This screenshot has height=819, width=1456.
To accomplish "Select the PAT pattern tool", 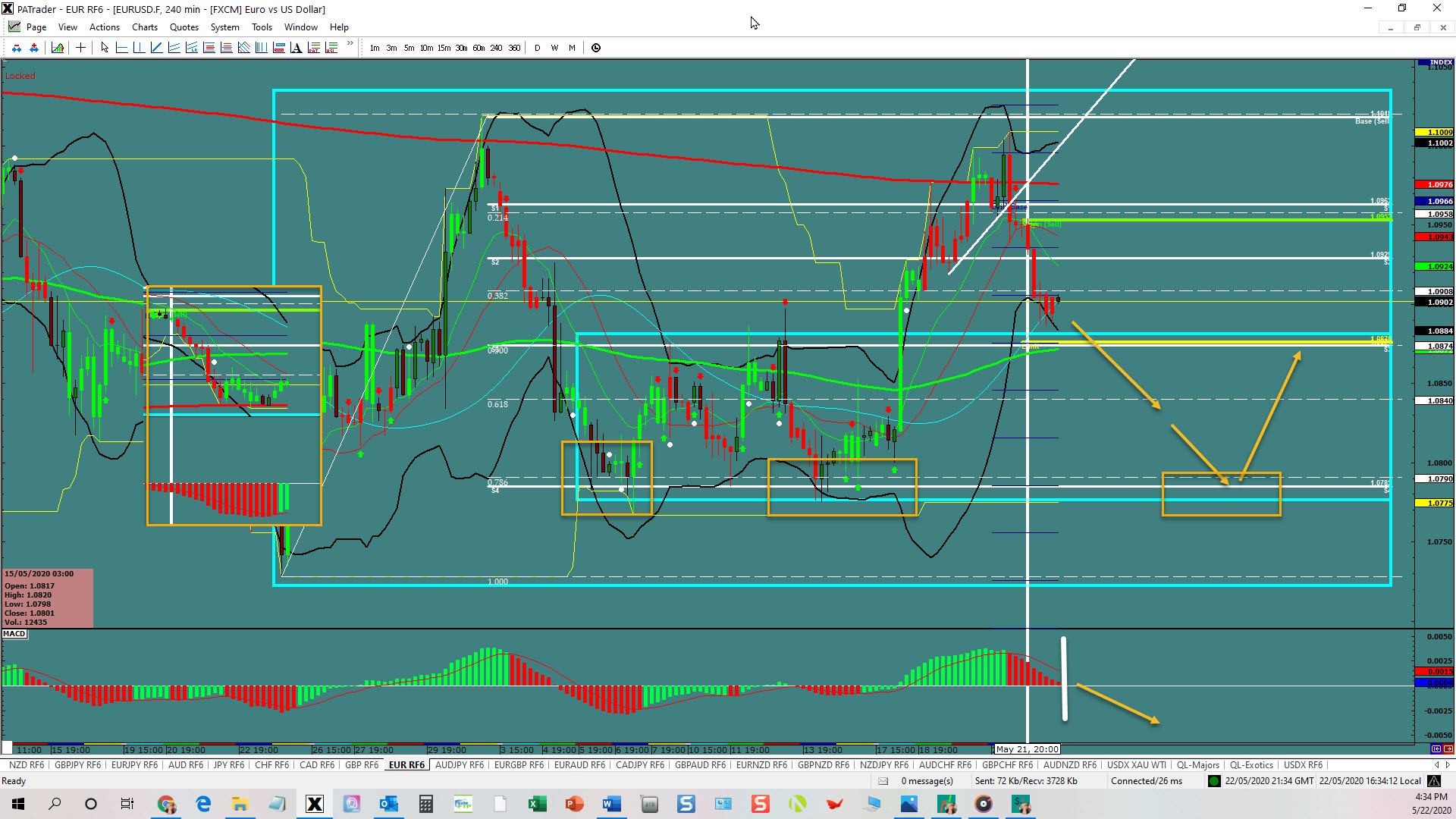I will coord(314,48).
